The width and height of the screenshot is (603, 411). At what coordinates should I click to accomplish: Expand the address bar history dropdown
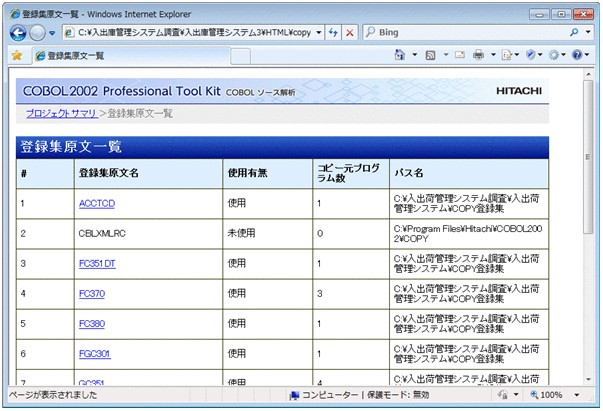coord(317,32)
